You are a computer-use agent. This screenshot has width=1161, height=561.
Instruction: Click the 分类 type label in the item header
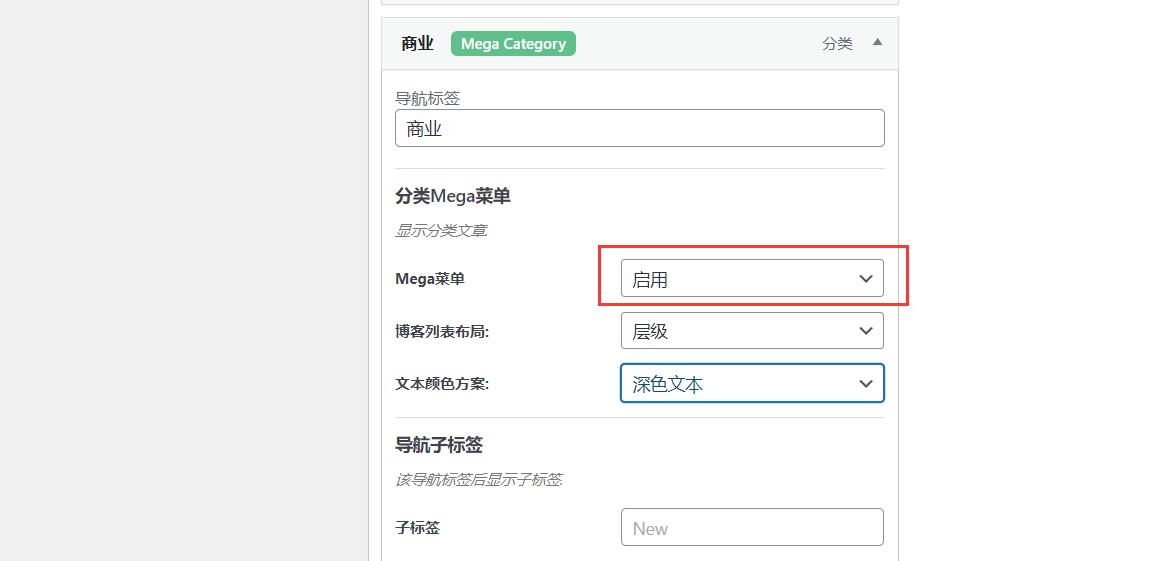pos(837,44)
